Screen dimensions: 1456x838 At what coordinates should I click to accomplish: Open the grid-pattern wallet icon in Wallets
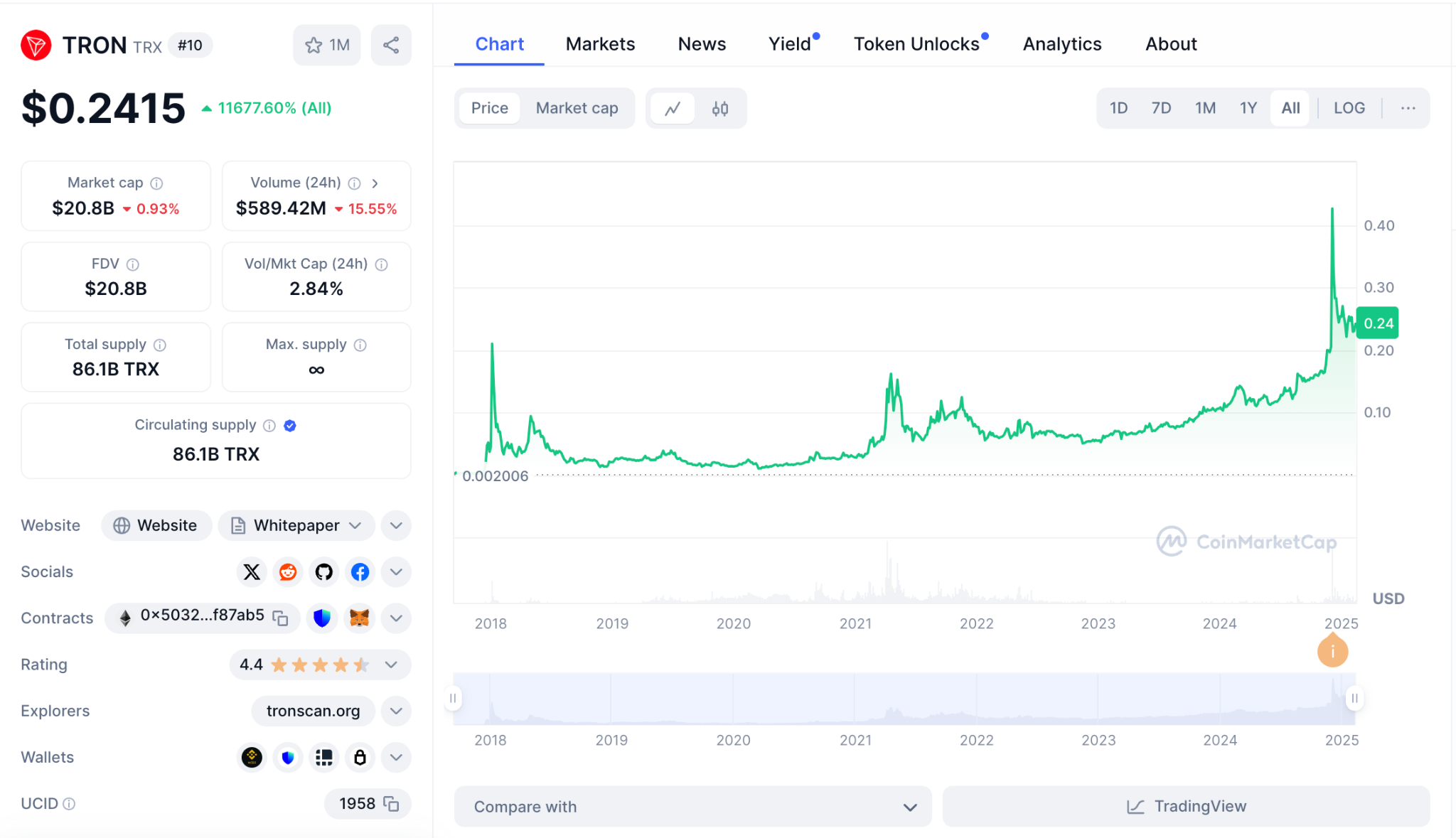[x=324, y=758]
